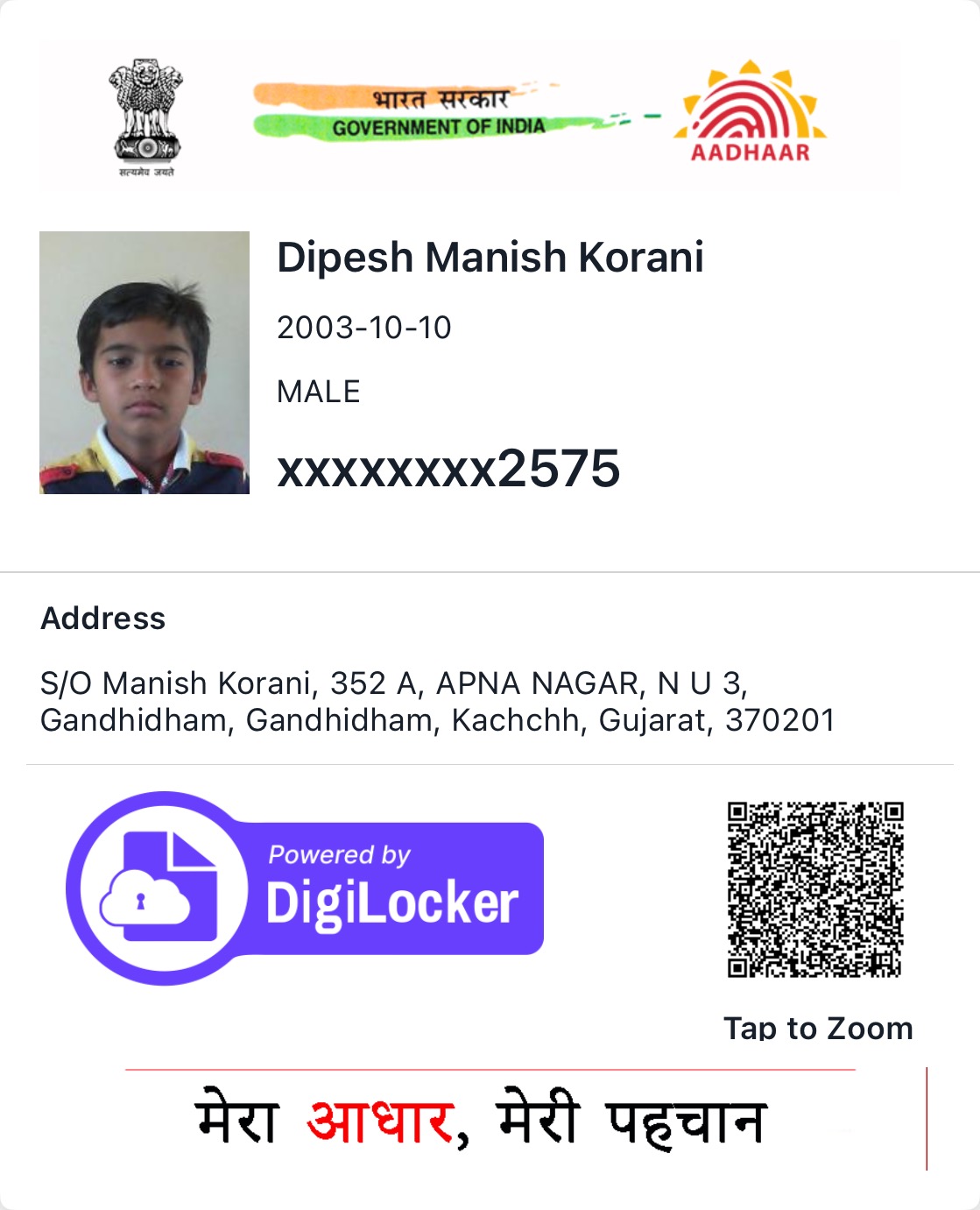
Task: Click the cardholder photo thumbnail
Action: click(145, 363)
